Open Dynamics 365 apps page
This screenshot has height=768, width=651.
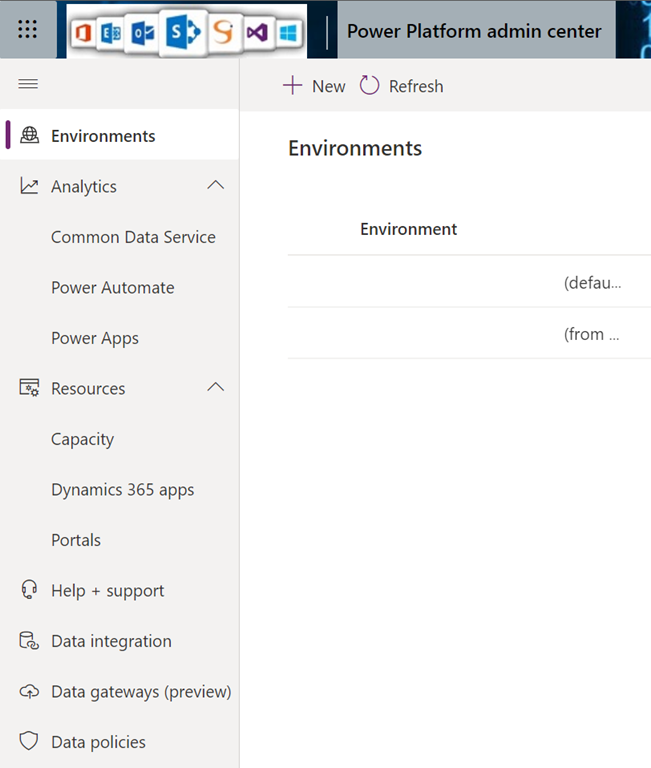pos(122,490)
